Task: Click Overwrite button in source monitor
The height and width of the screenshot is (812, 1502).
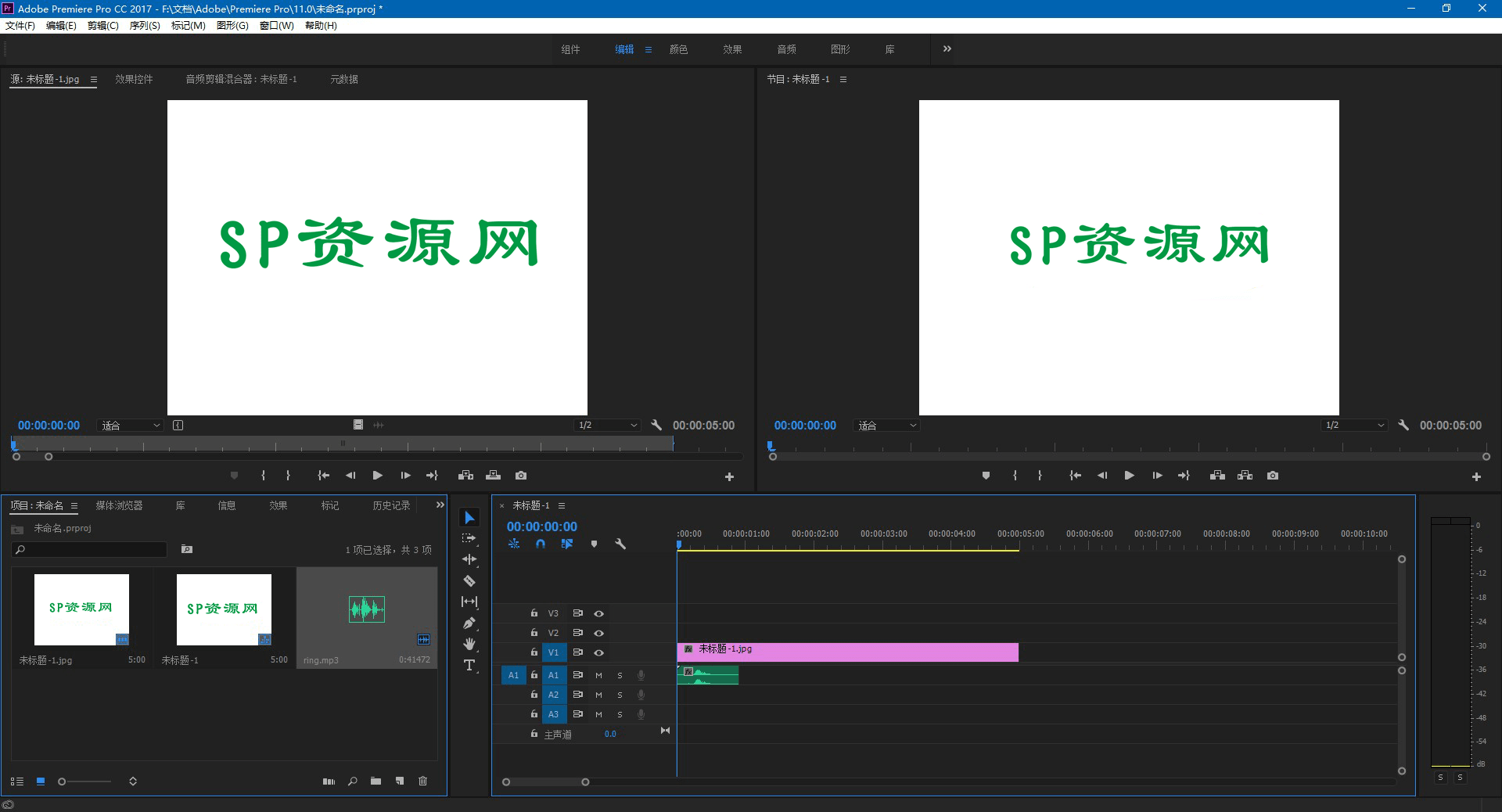Action: [493, 475]
